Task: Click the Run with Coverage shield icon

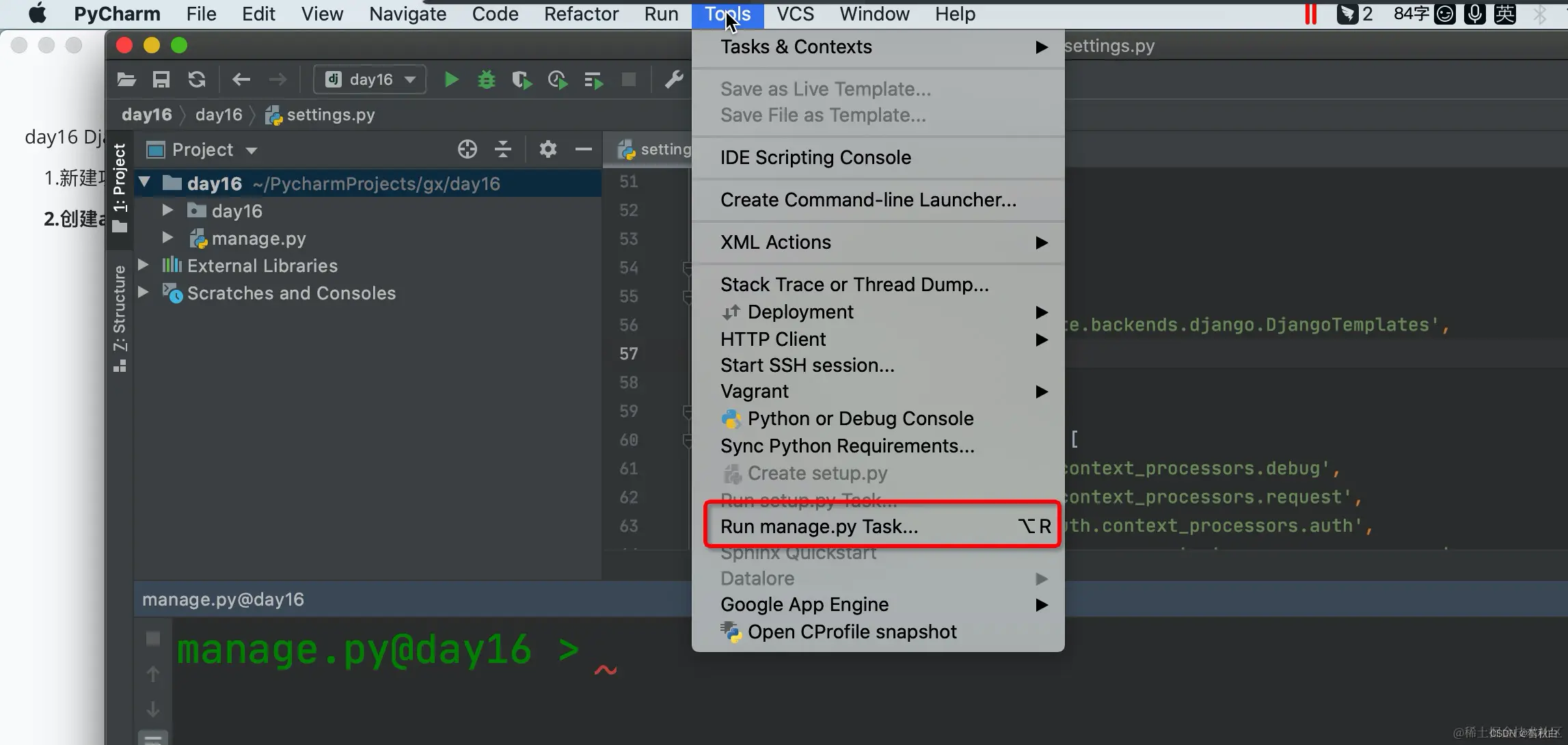Action: pyautogui.click(x=522, y=80)
